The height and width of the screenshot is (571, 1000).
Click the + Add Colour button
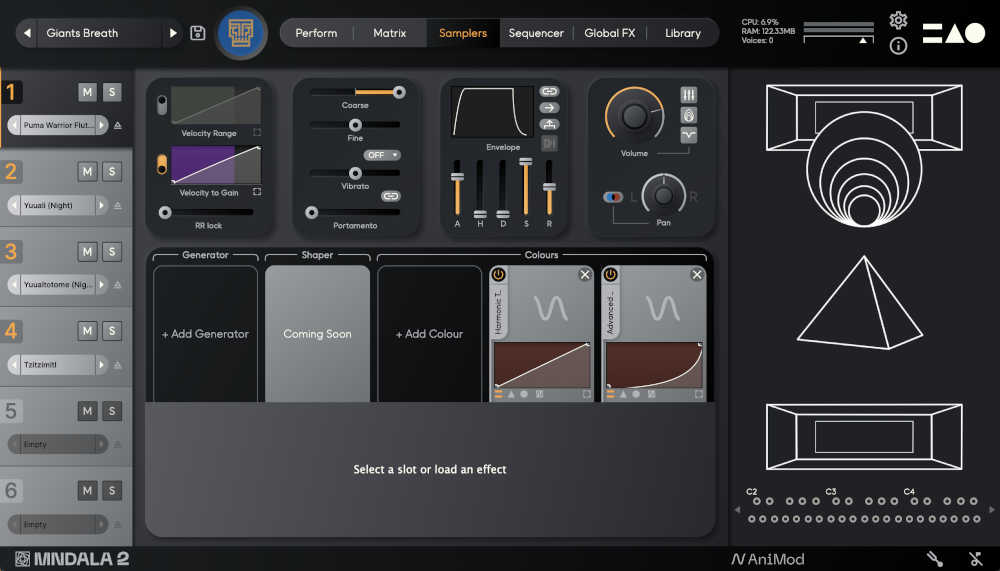pos(429,334)
